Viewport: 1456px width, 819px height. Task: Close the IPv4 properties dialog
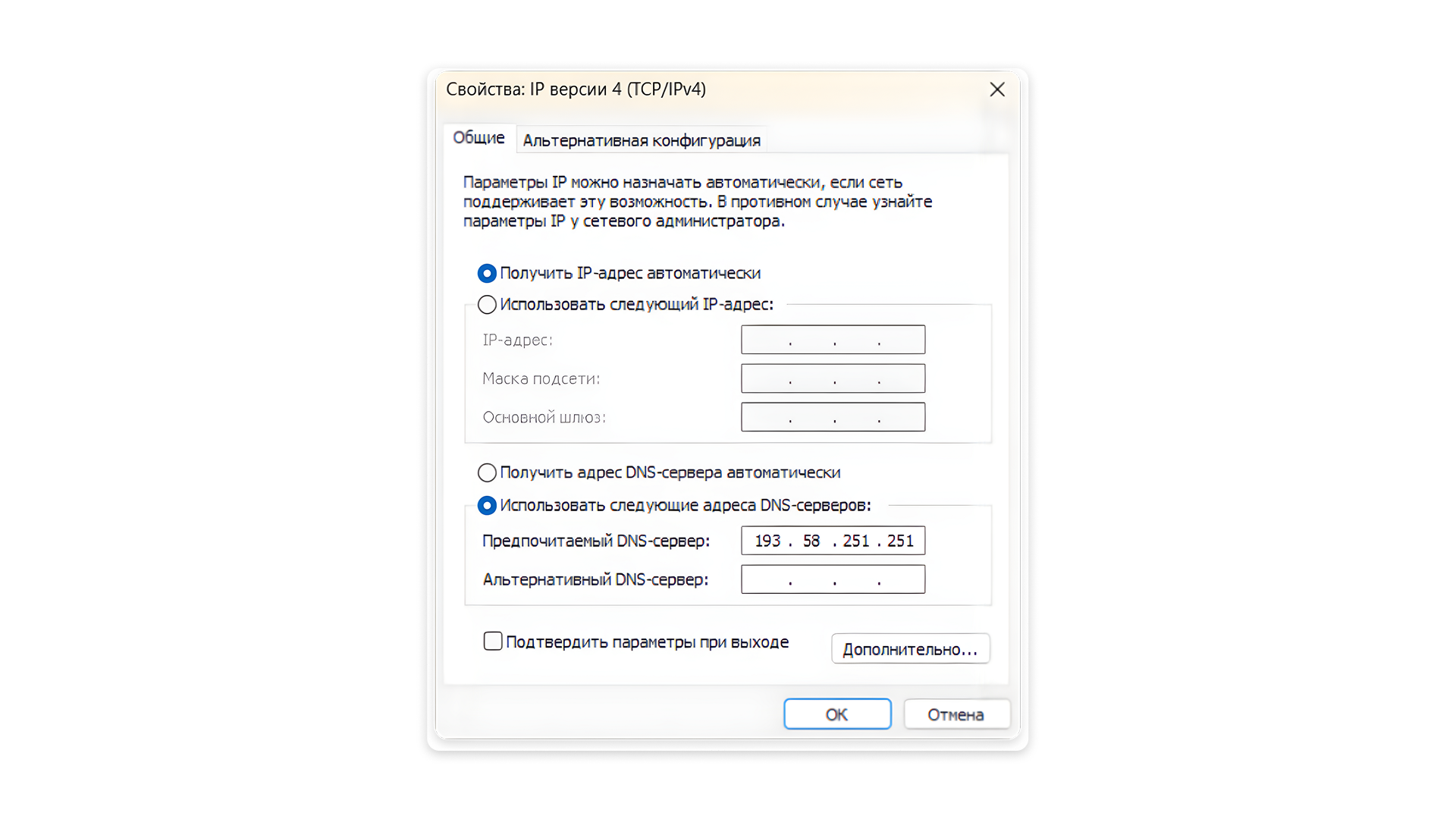click(997, 89)
